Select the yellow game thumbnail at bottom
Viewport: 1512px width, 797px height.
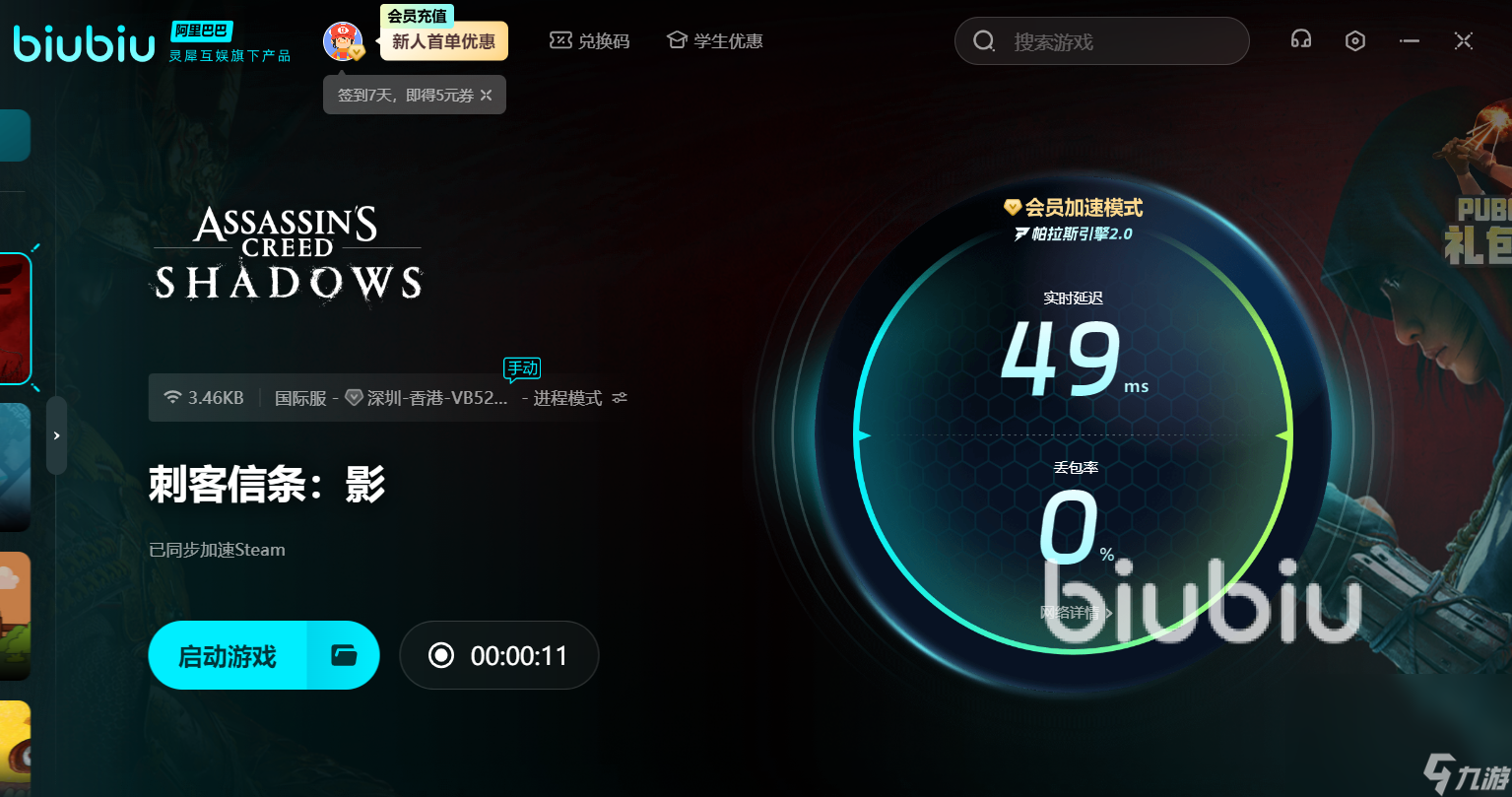15,749
